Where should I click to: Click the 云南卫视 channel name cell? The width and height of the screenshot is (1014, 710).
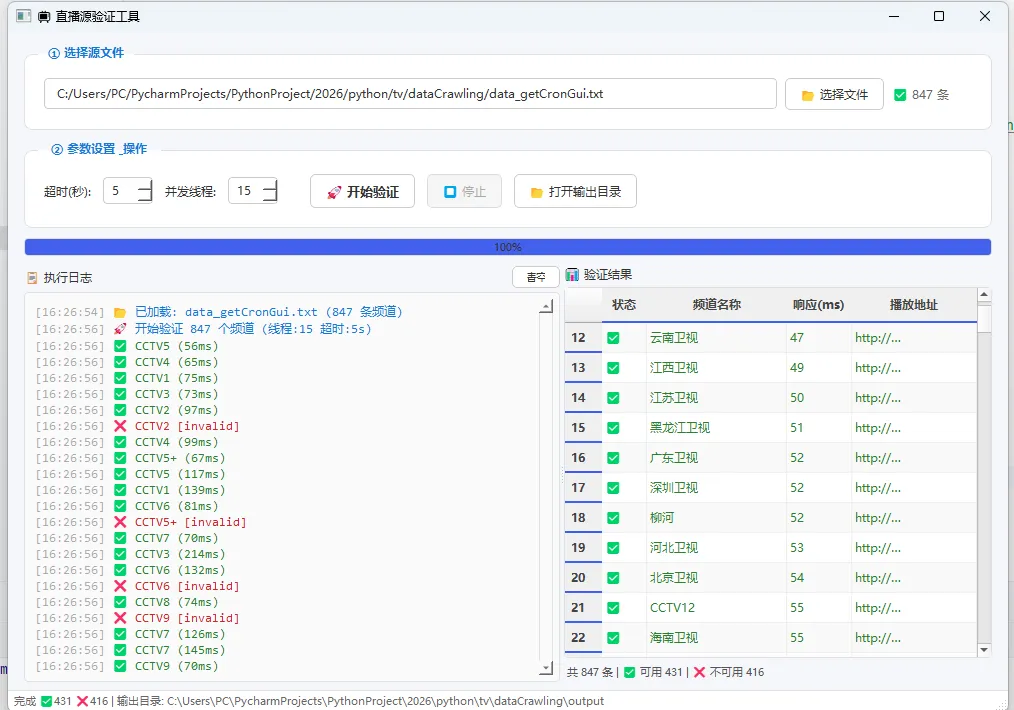[716, 338]
